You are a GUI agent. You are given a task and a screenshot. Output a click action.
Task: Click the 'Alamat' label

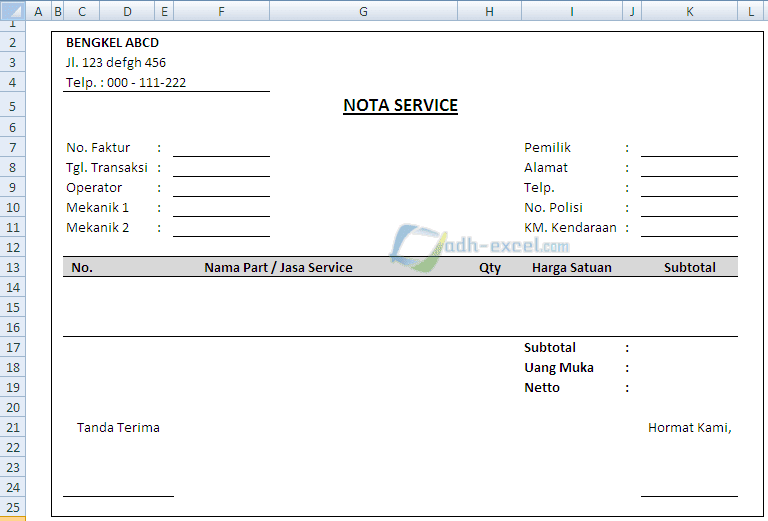click(x=546, y=167)
